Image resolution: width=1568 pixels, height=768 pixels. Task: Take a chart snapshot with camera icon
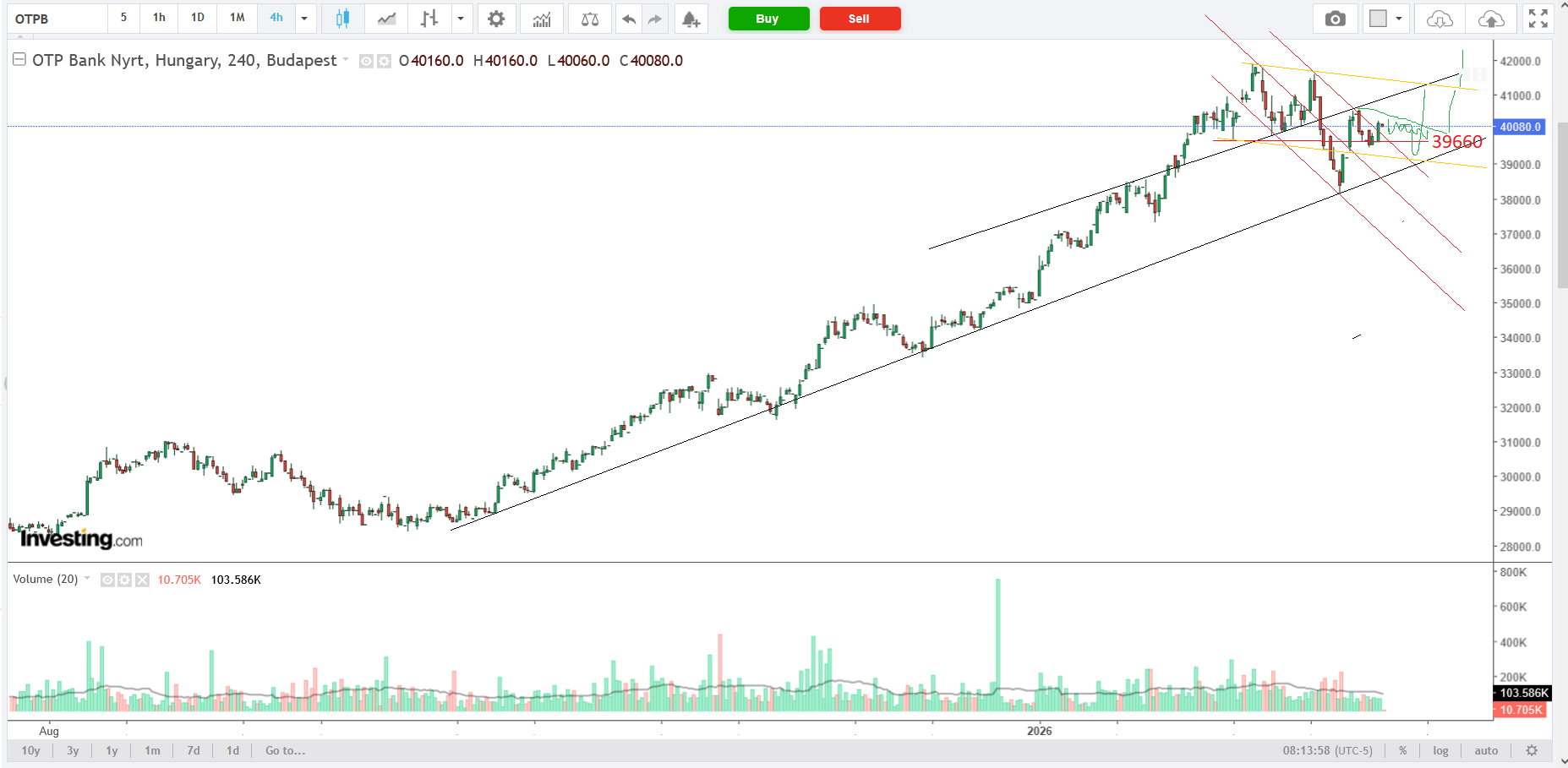[1335, 19]
